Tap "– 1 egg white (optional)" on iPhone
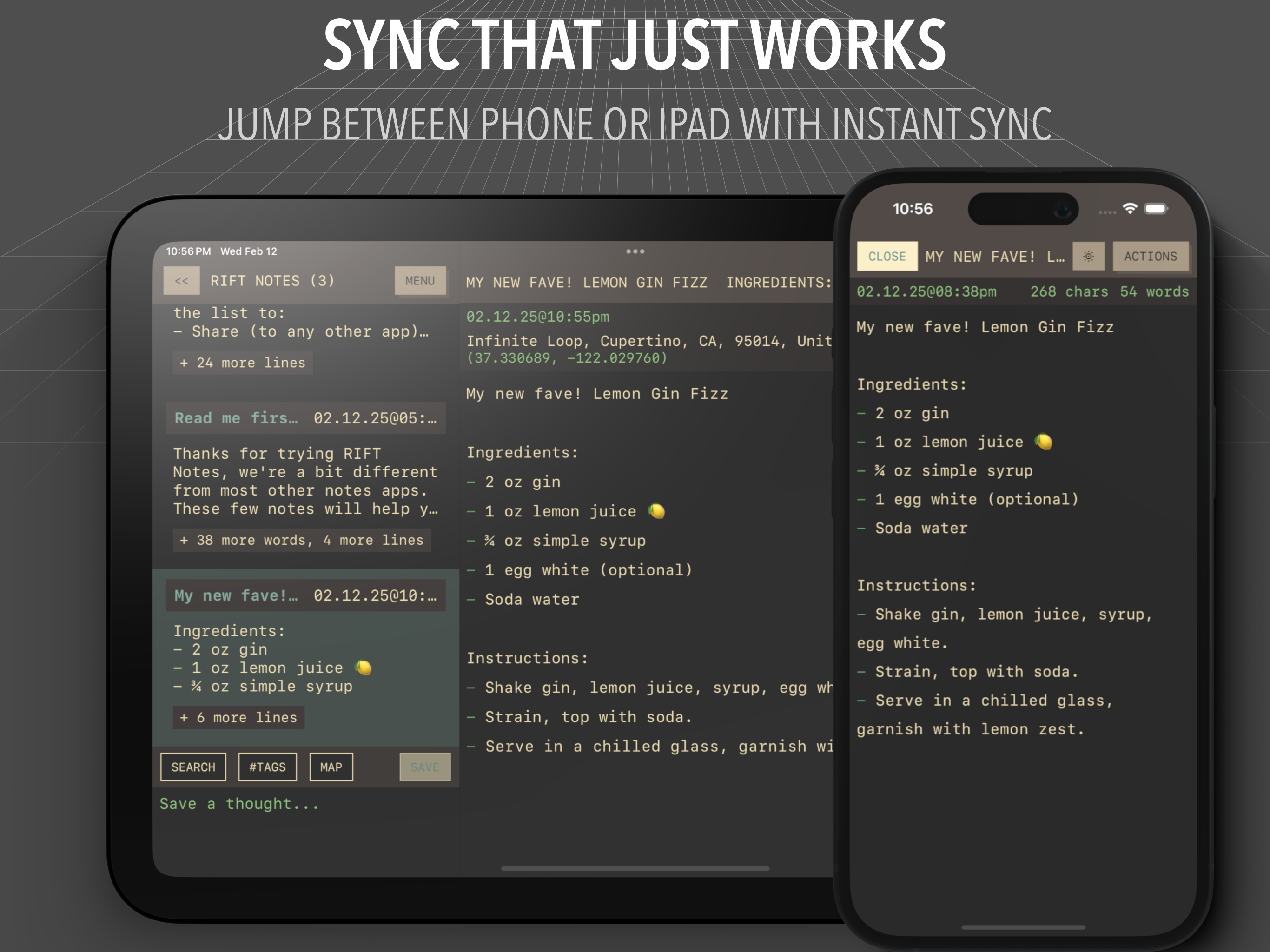1270x952 pixels. pos(967,500)
